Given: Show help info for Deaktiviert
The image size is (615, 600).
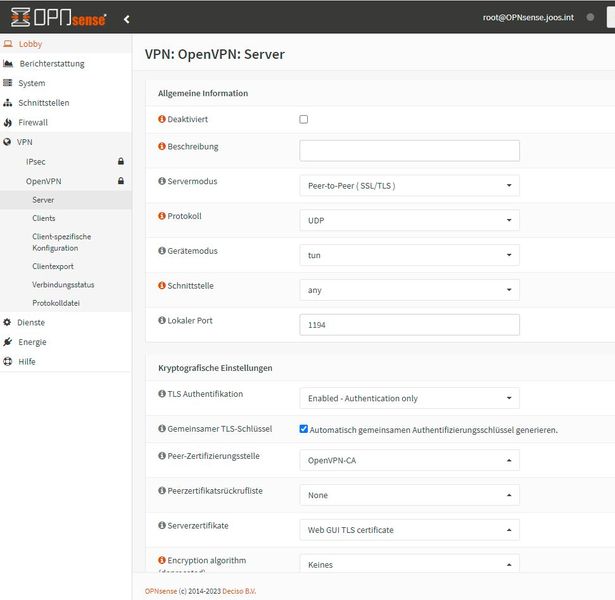Looking at the screenshot, I should tap(162, 119).
